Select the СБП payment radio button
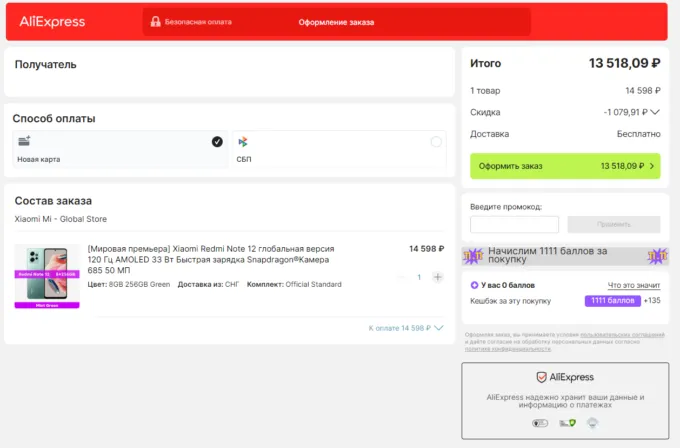 tap(436, 142)
